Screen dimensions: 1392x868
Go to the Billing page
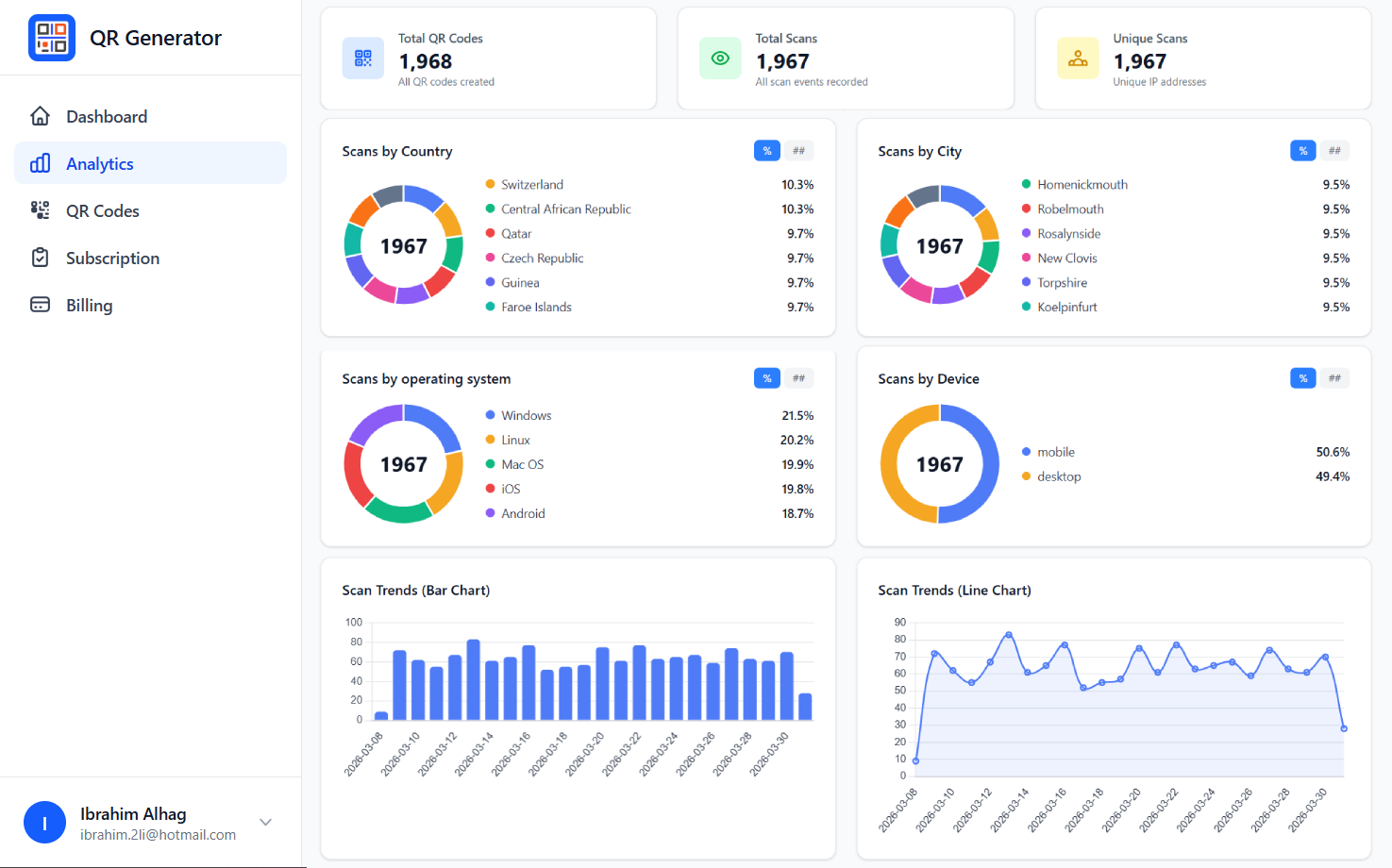click(89, 305)
